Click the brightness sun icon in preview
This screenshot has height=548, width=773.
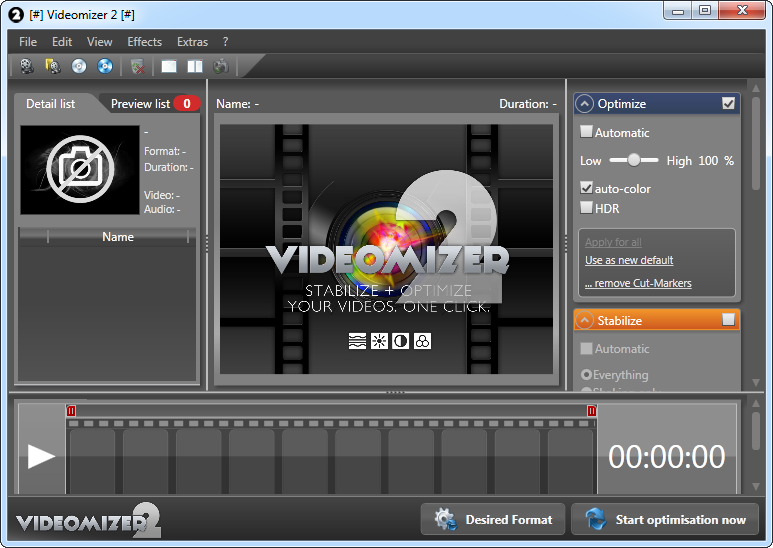point(379,341)
